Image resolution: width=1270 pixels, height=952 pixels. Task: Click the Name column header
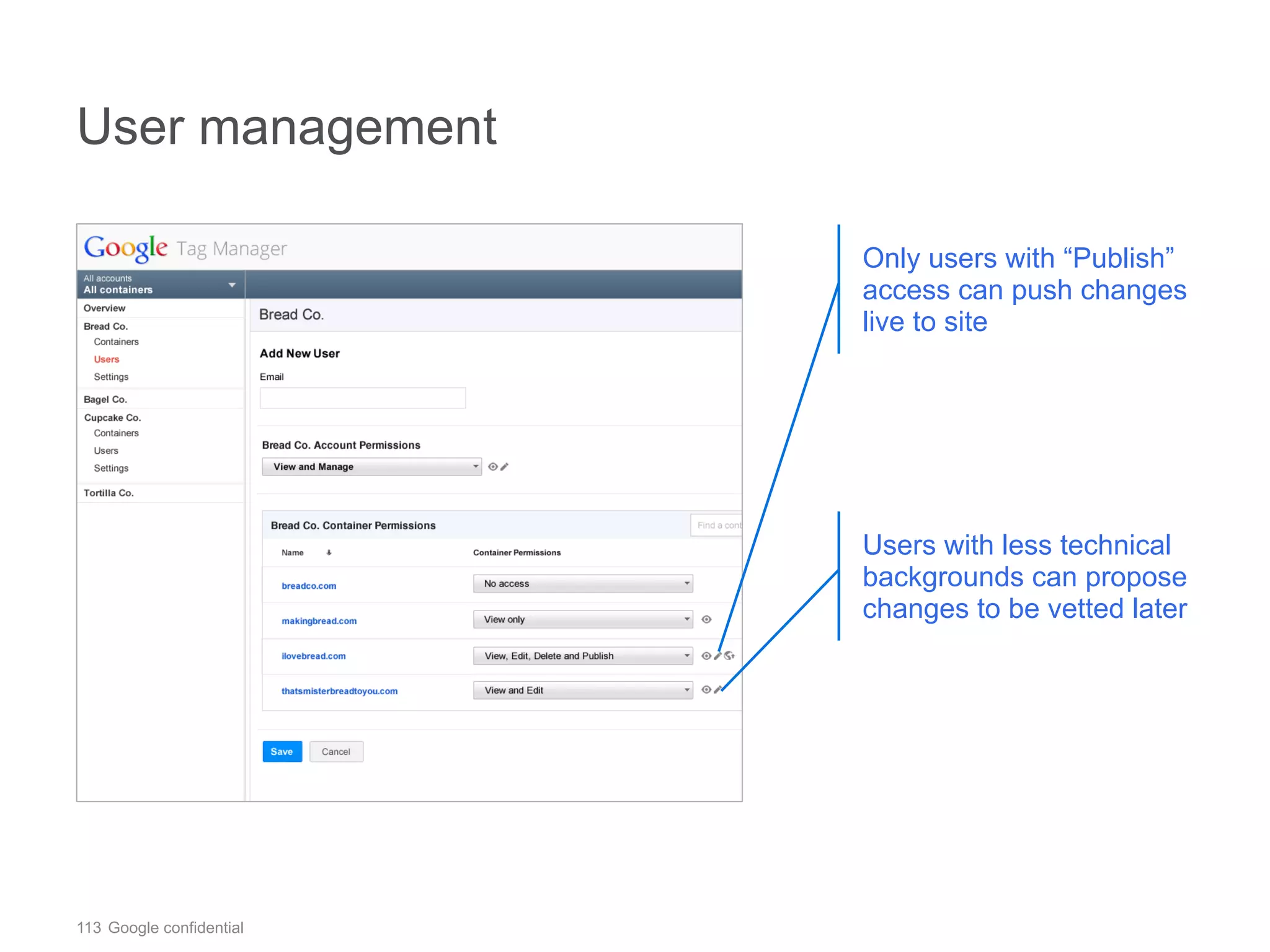click(x=293, y=553)
